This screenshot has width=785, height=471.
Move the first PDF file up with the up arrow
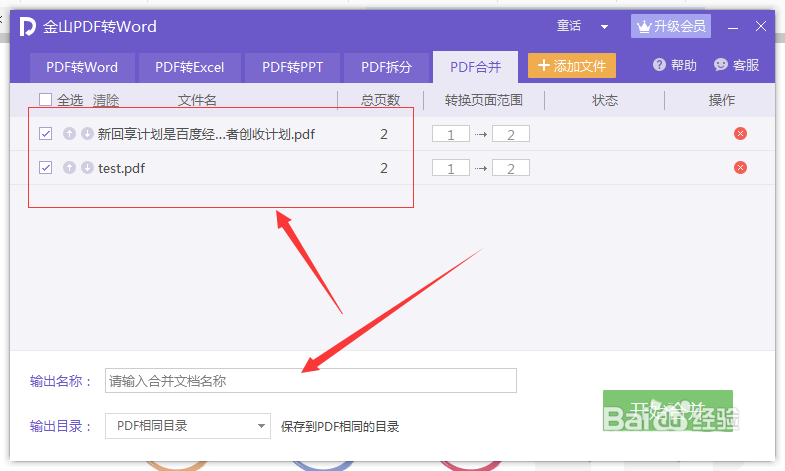click(x=69, y=134)
